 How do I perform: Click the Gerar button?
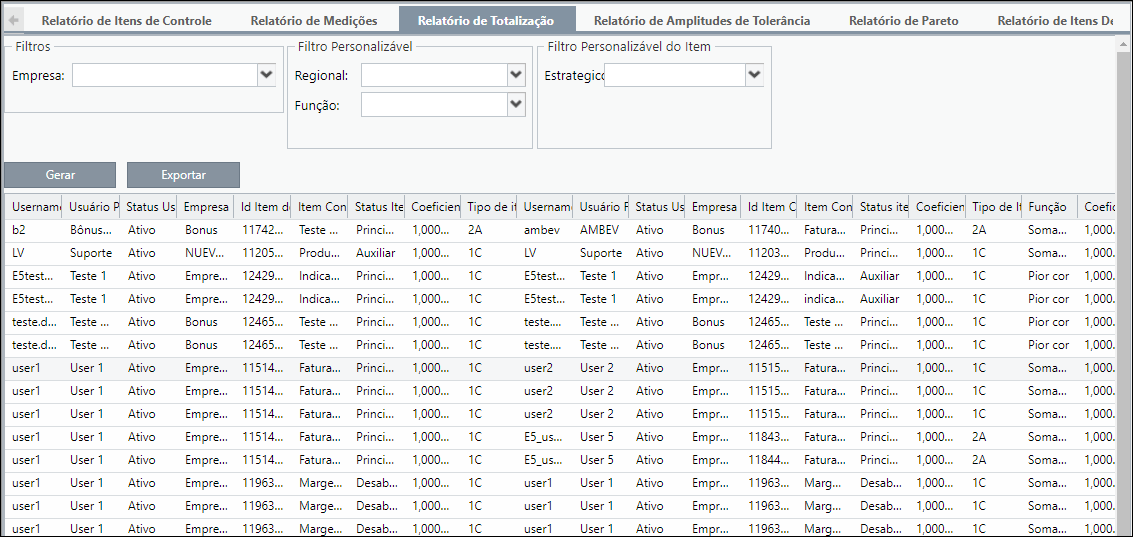click(60, 175)
